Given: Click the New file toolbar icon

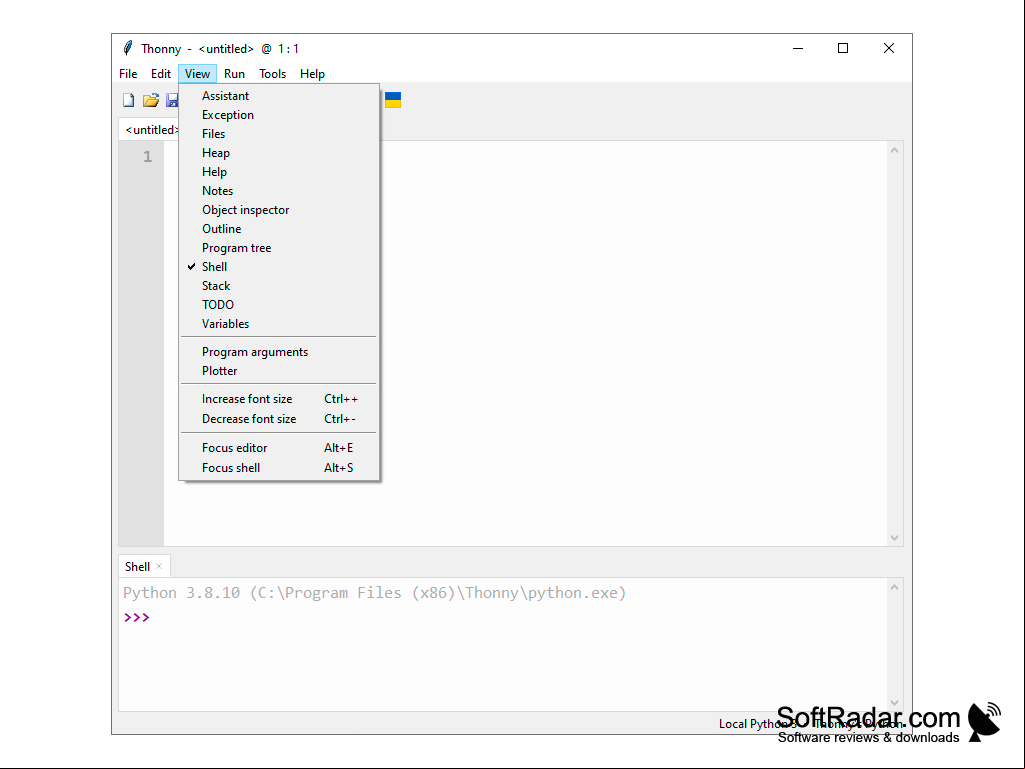Looking at the screenshot, I should click(129, 100).
